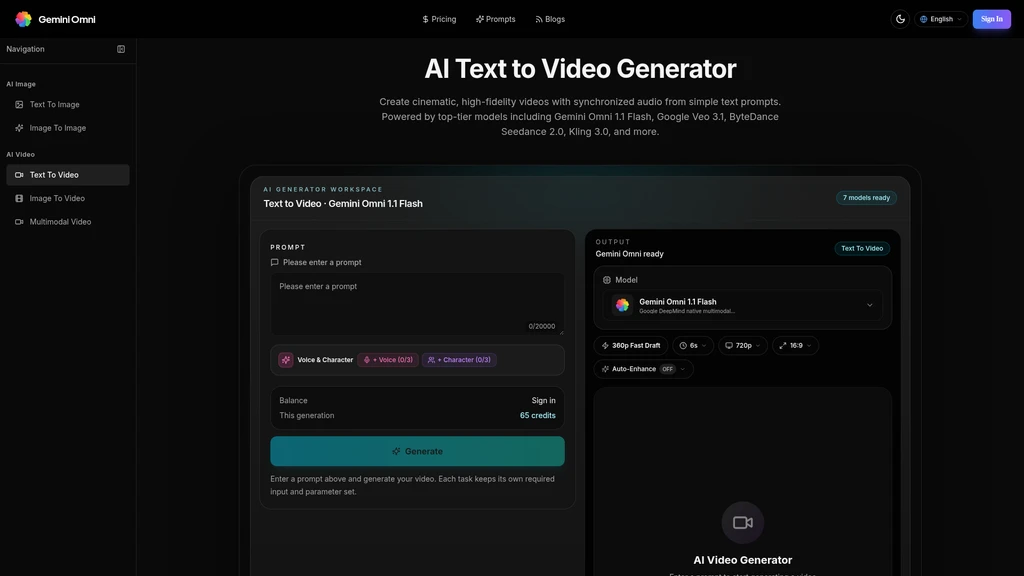Click the Image To Image sparkle icon

click(x=19, y=128)
